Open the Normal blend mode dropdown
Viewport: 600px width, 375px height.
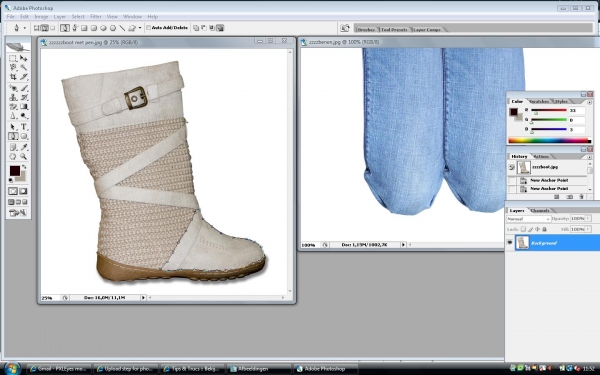pos(528,219)
